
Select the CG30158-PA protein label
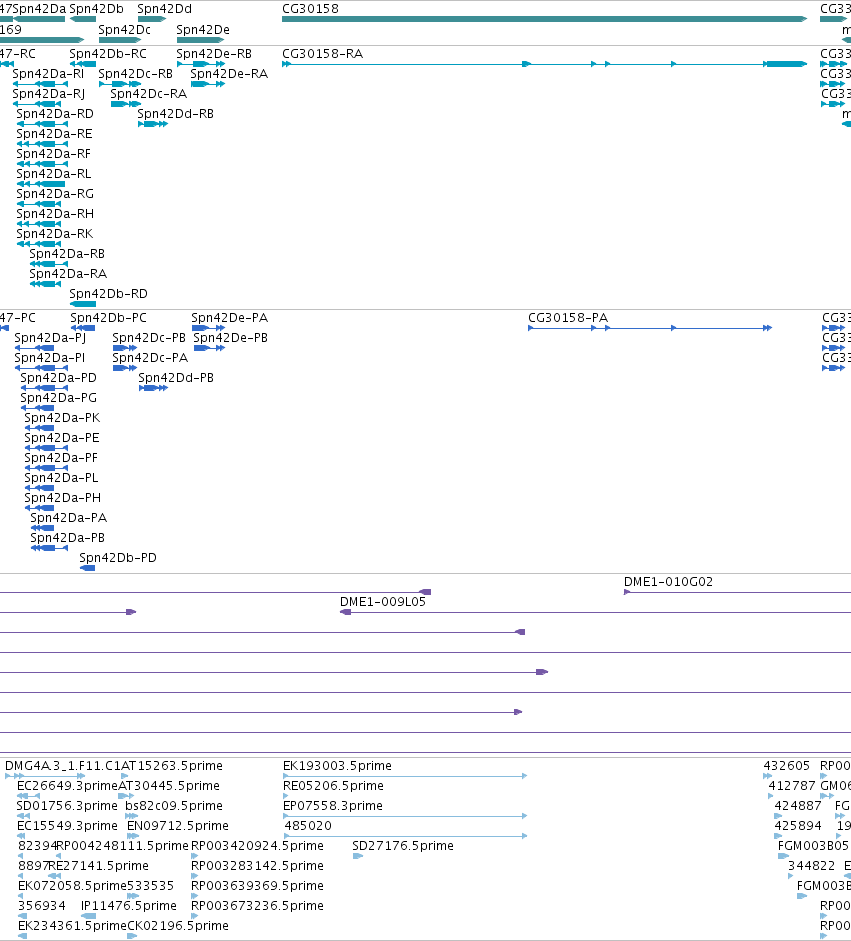[x=568, y=317]
